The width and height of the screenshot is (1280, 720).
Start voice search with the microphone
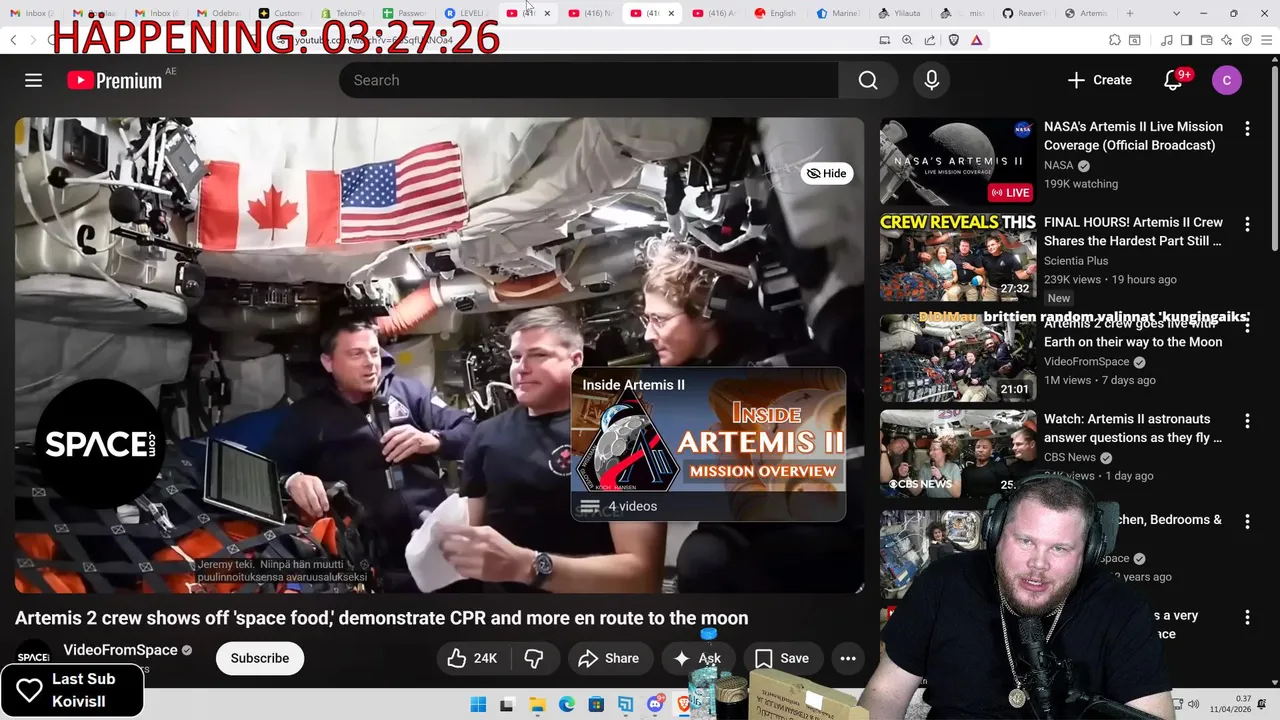tap(931, 80)
